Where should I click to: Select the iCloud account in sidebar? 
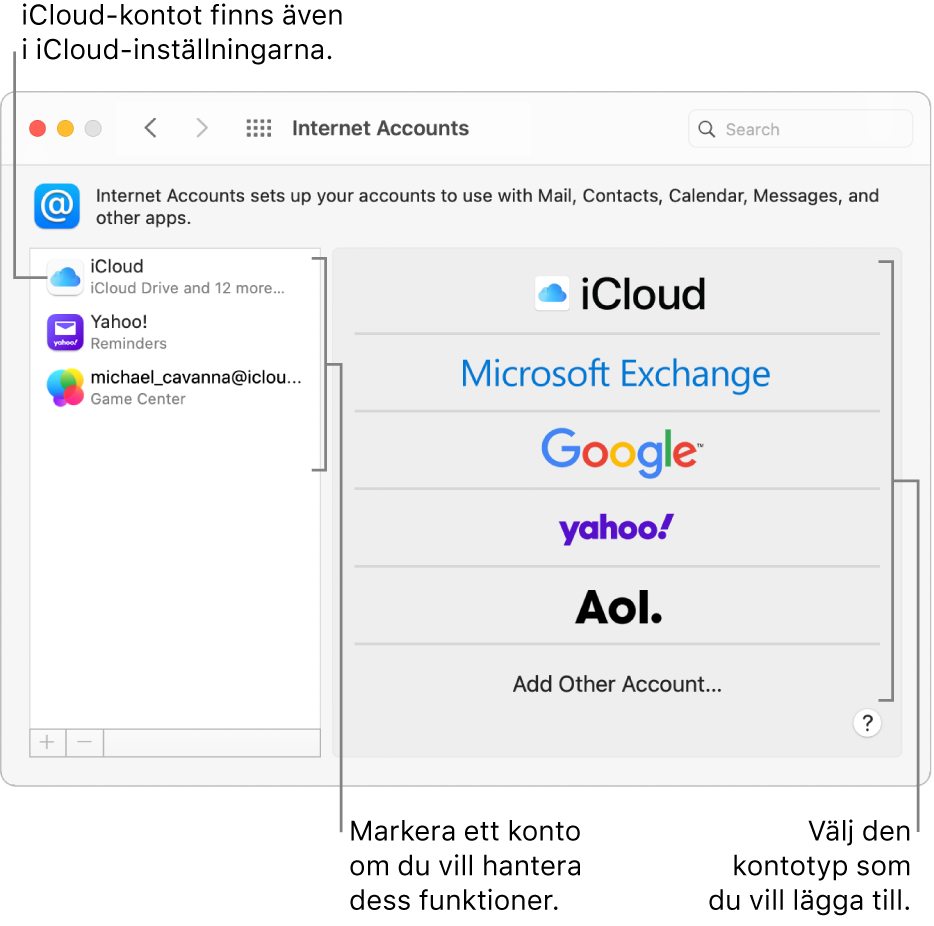coord(175,277)
